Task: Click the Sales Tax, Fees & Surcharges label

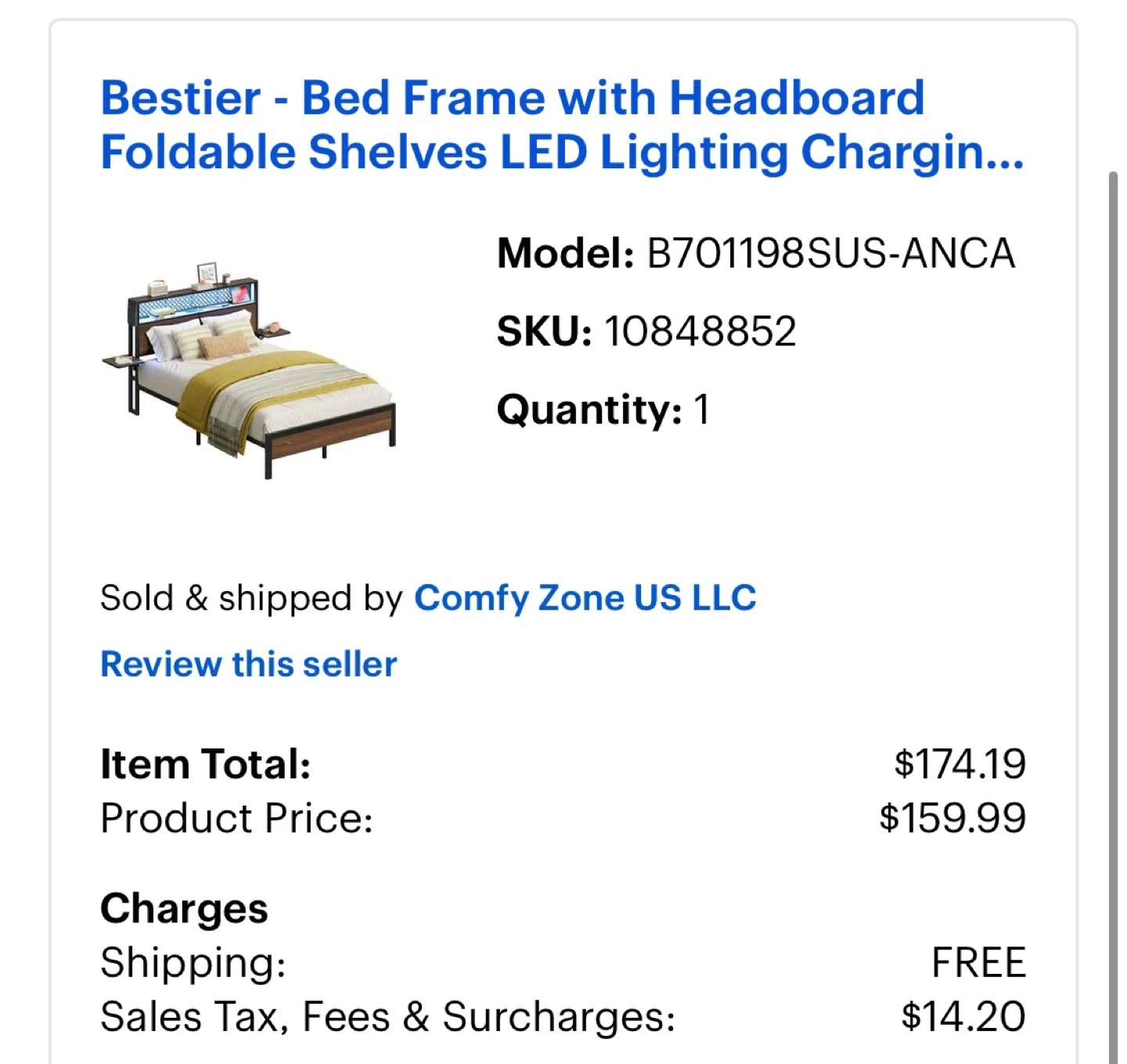Action: pyautogui.click(x=387, y=1016)
